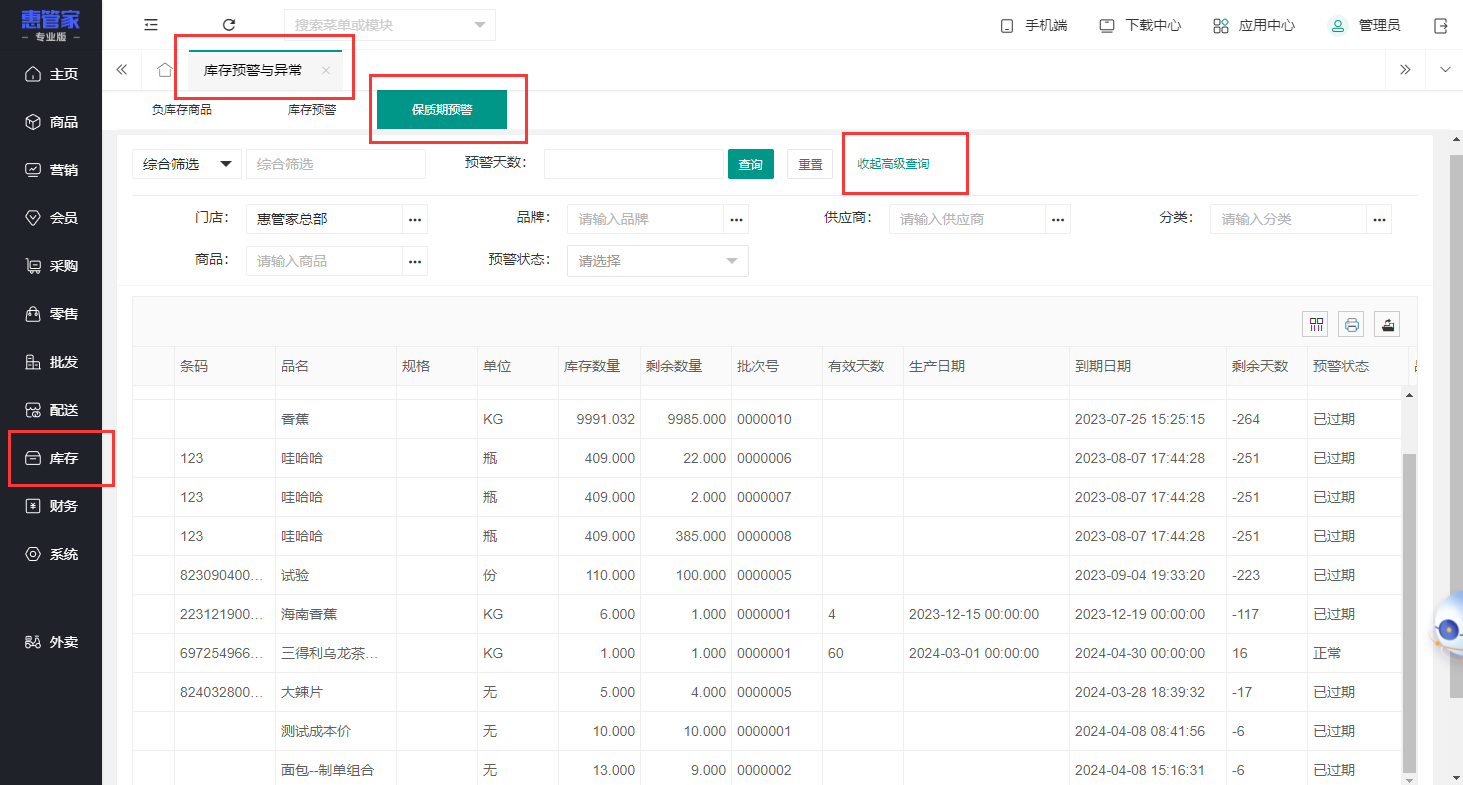Open the 零售 sidebar module
Image resolution: width=1463 pixels, height=785 pixels.
51,314
